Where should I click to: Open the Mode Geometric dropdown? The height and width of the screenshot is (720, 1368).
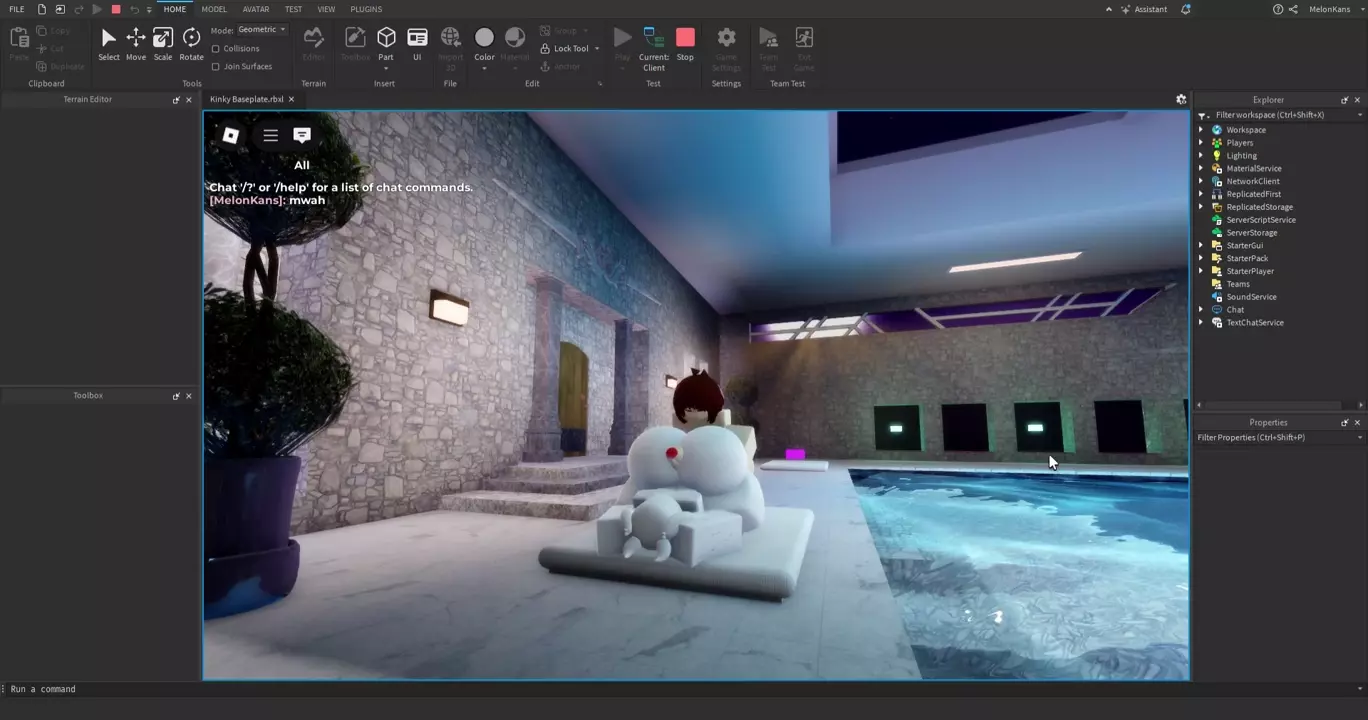tap(262, 30)
